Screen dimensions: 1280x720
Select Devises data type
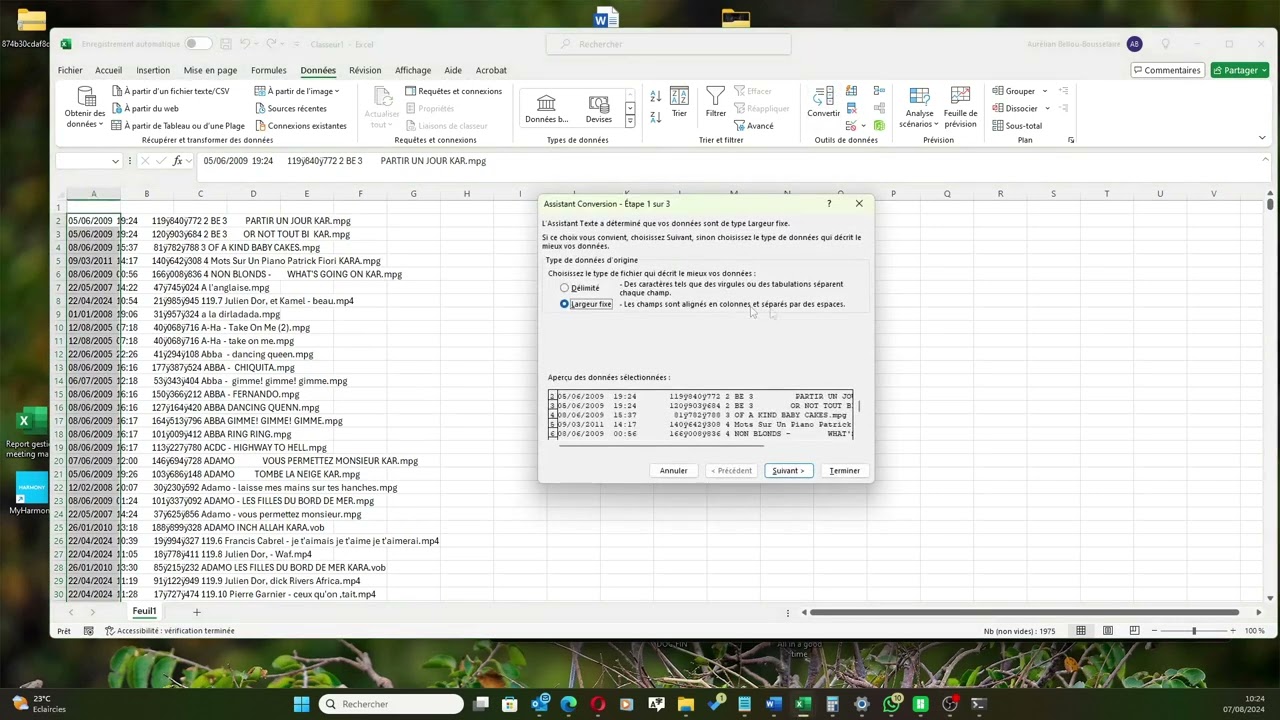coord(599,109)
